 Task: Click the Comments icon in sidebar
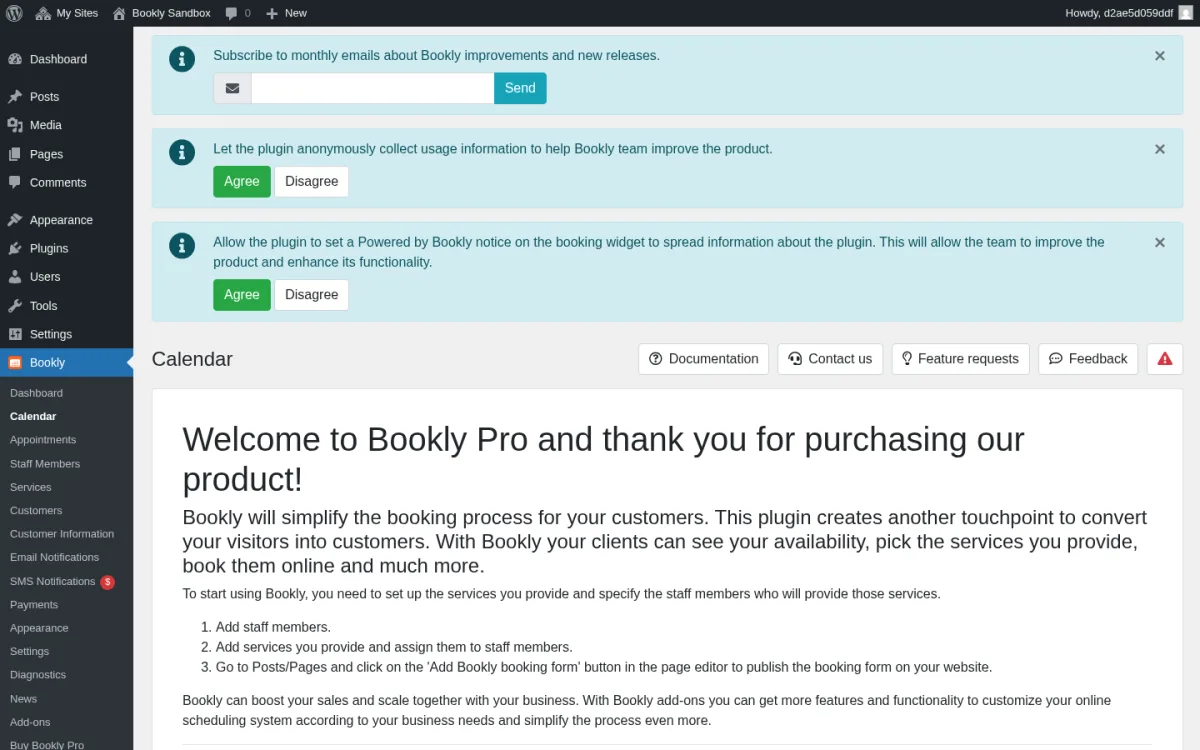click(x=15, y=182)
